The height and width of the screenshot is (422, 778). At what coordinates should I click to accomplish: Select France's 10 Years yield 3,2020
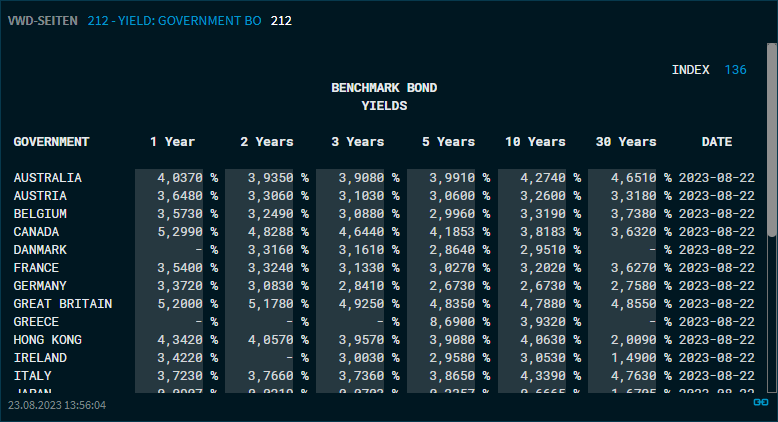(x=542, y=268)
